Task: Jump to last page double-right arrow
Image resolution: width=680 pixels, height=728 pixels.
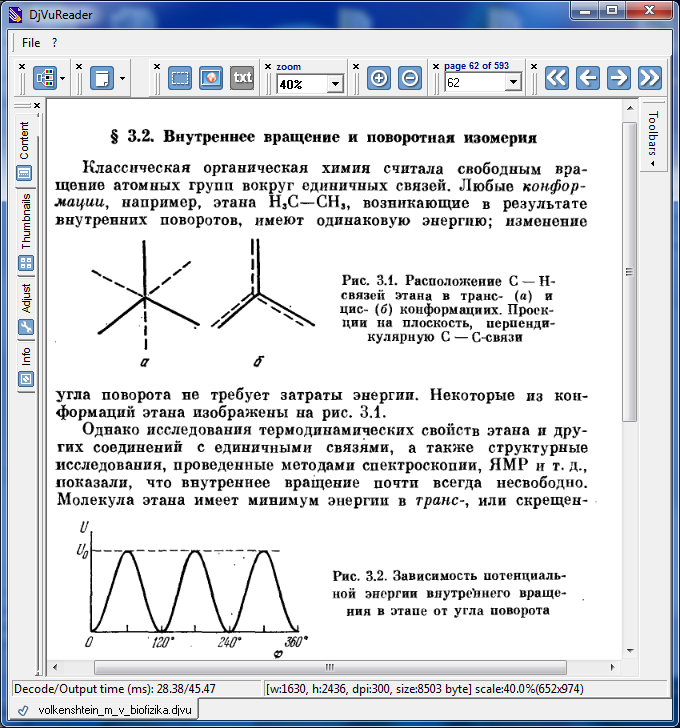Action: coord(650,78)
